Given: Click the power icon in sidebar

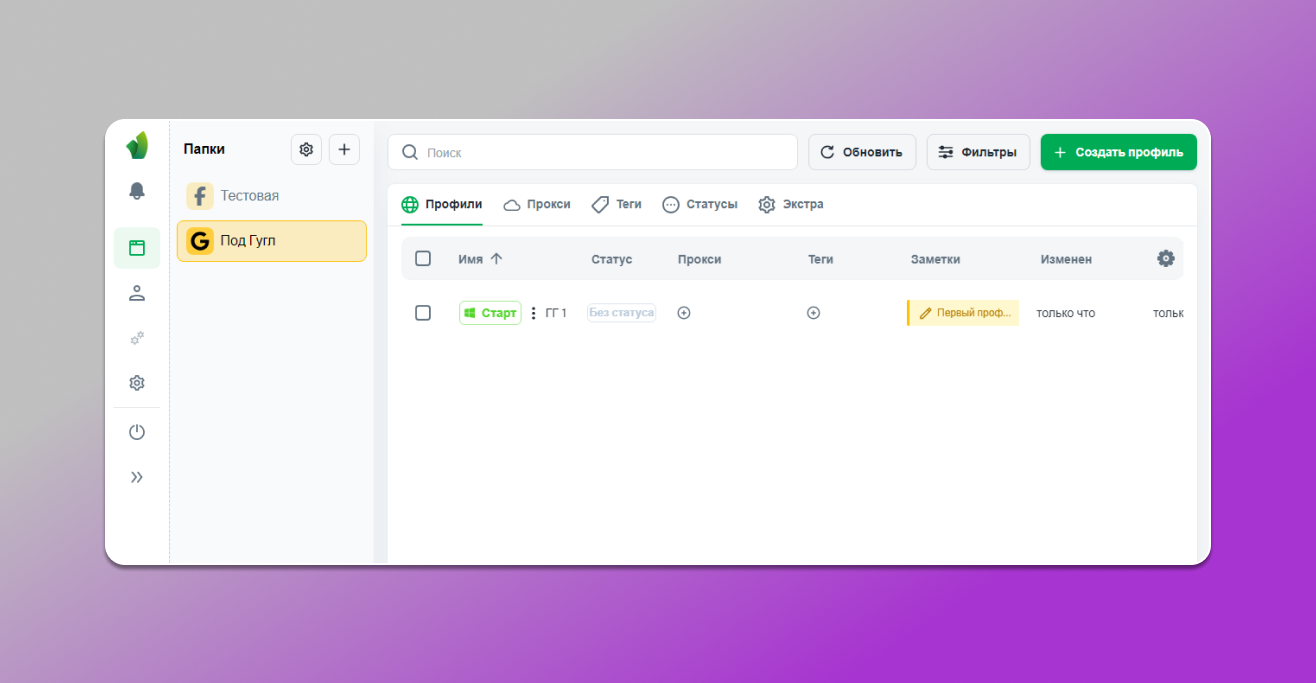Looking at the screenshot, I should pos(137,432).
